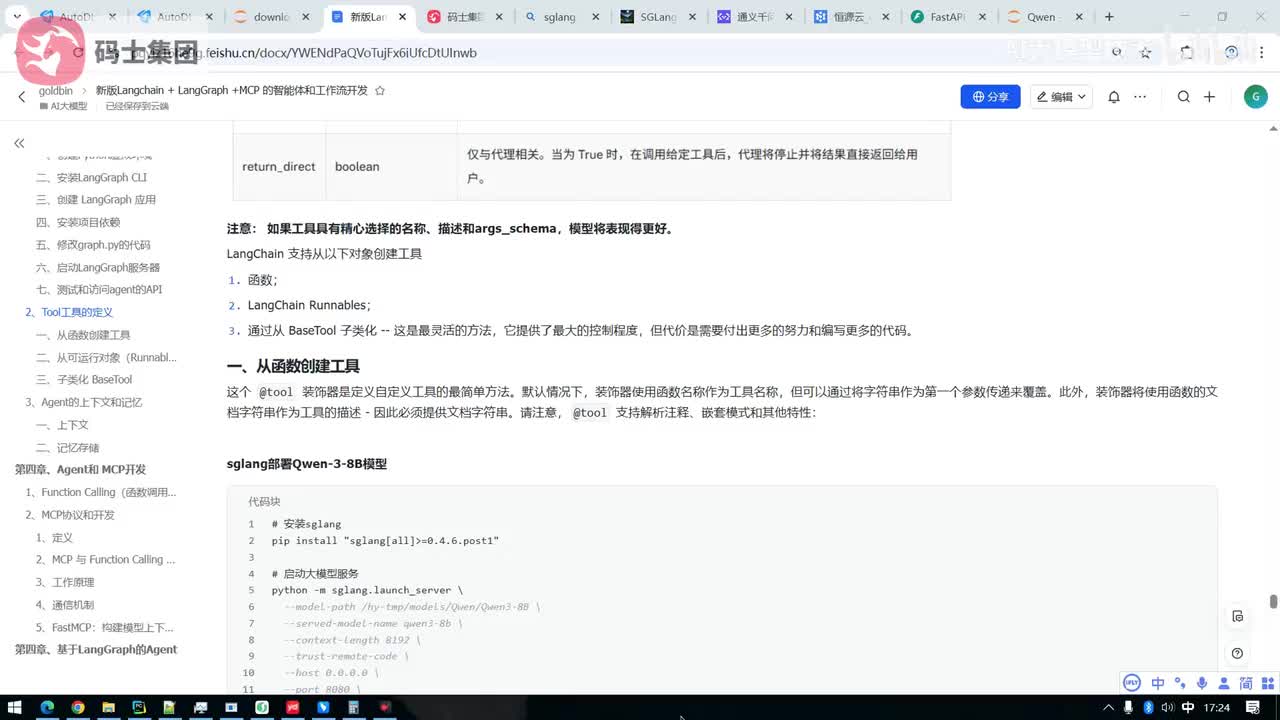
Task: Click the pip install sglang code line
Action: point(385,540)
